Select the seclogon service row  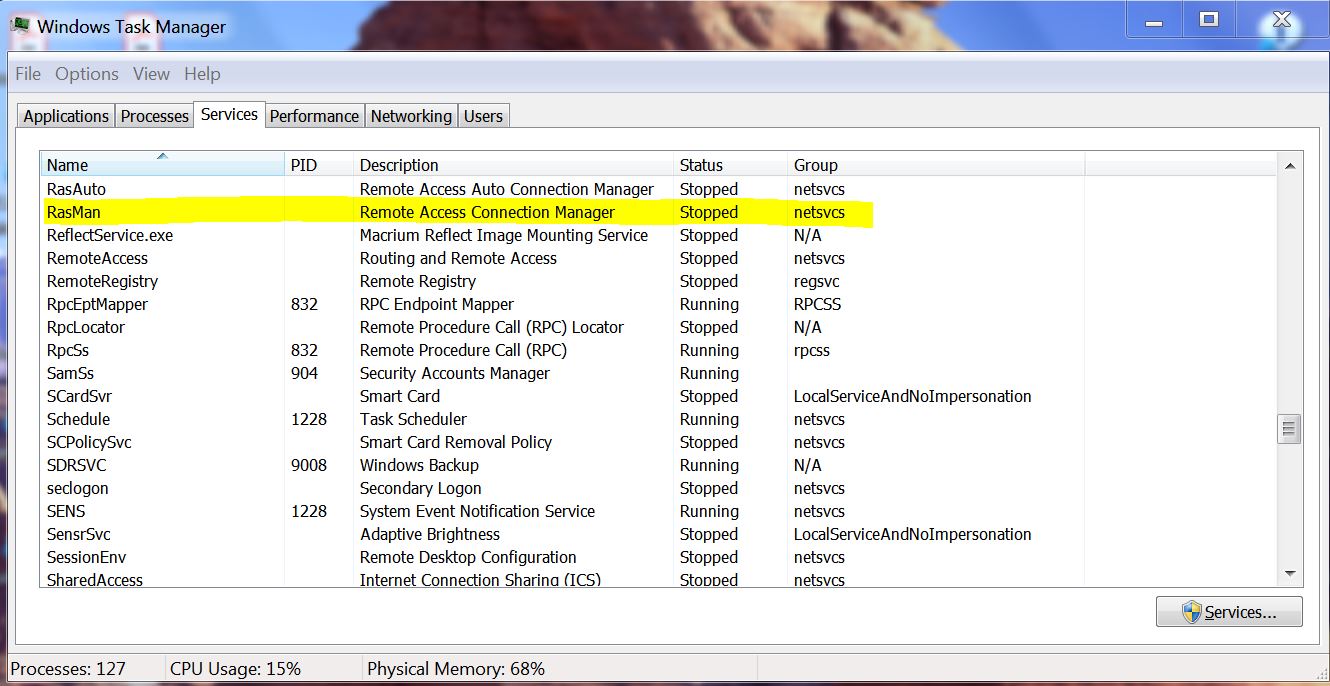[x=659, y=488]
